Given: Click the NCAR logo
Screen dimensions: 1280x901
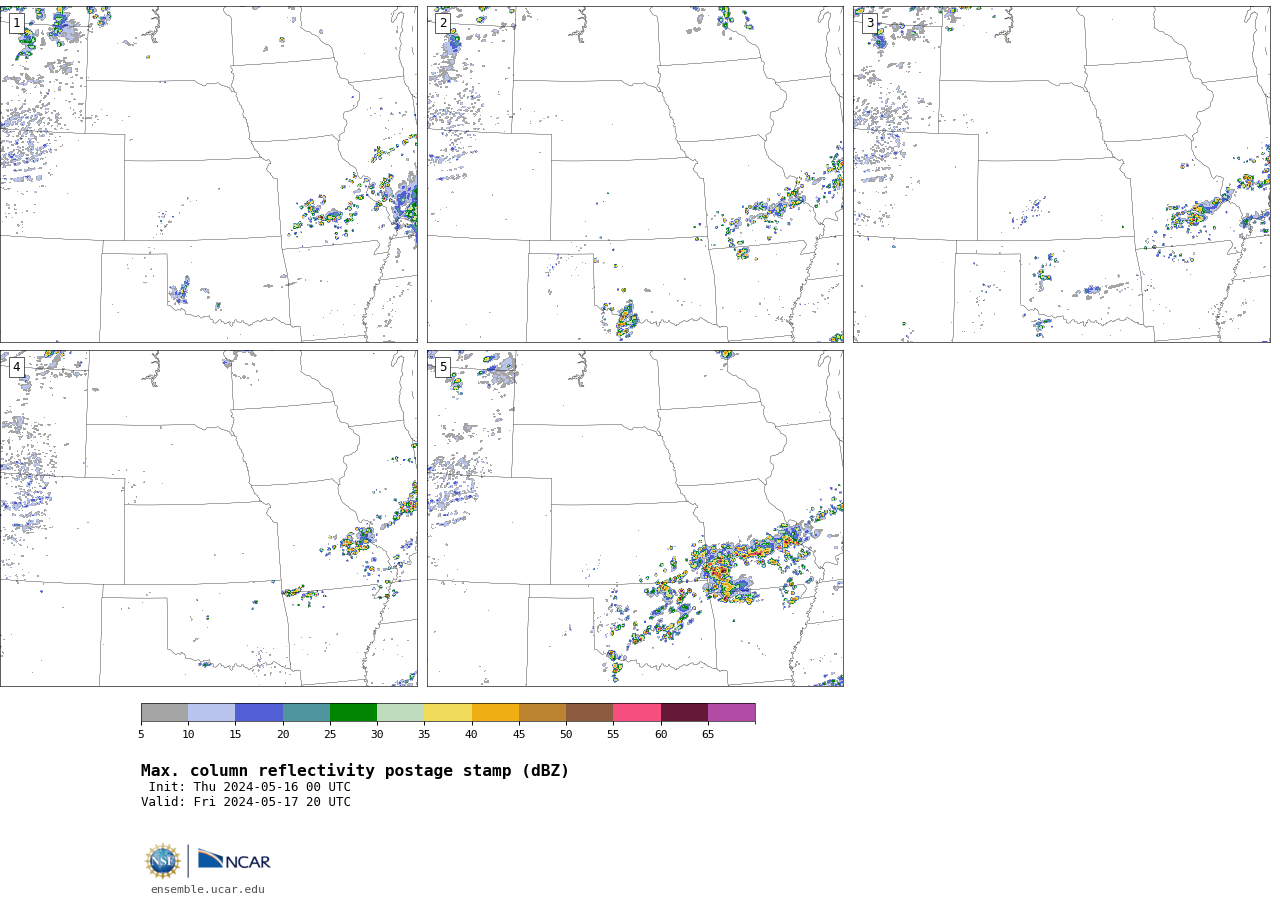Looking at the screenshot, I should [x=234, y=861].
